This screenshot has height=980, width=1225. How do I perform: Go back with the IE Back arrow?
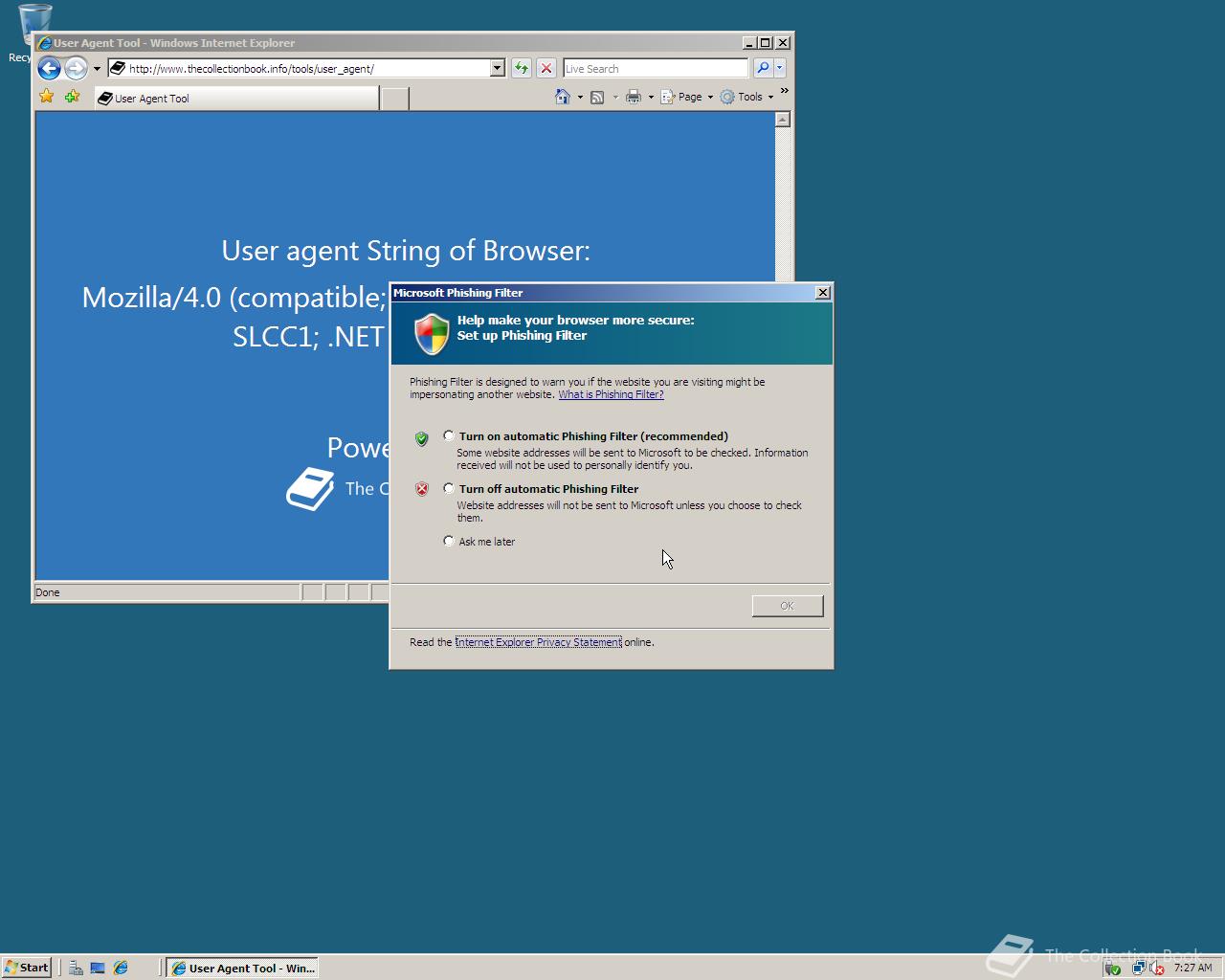(x=49, y=68)
